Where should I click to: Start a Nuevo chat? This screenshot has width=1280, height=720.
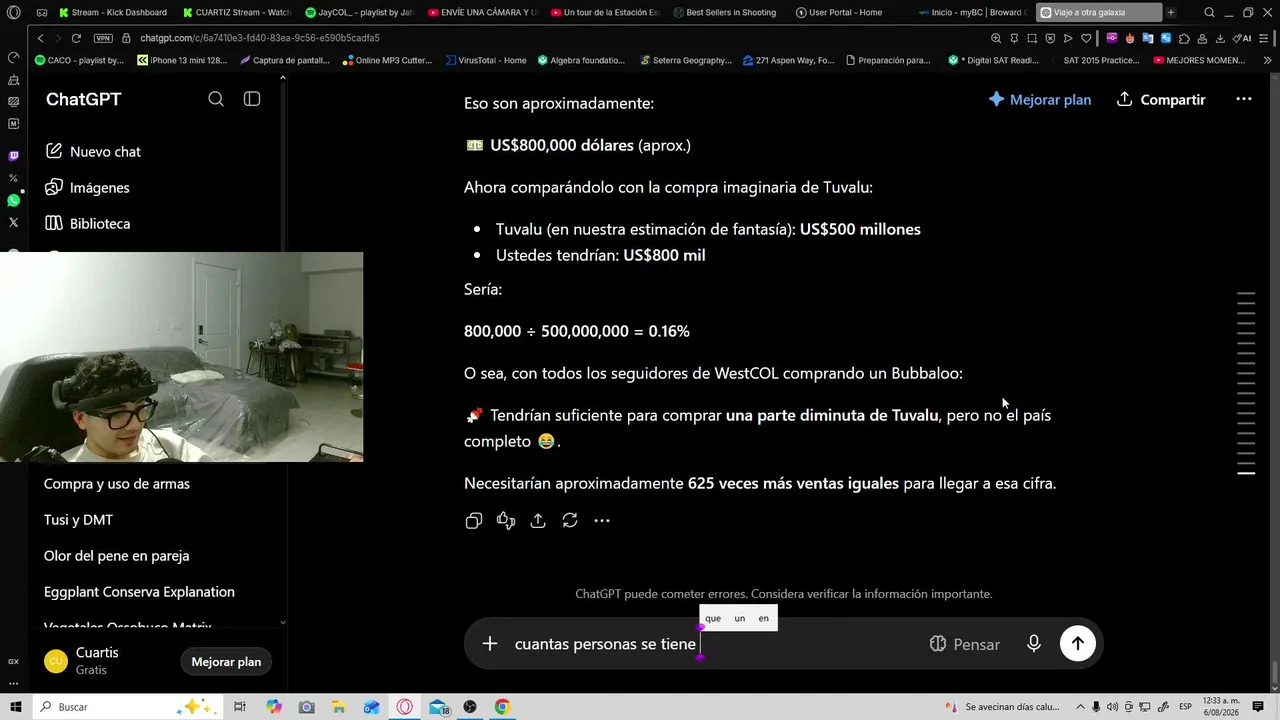[x=93, y=152]
